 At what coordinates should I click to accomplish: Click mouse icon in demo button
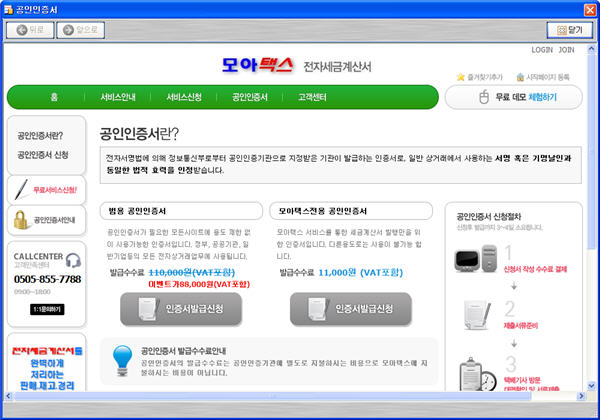[484, 97]
